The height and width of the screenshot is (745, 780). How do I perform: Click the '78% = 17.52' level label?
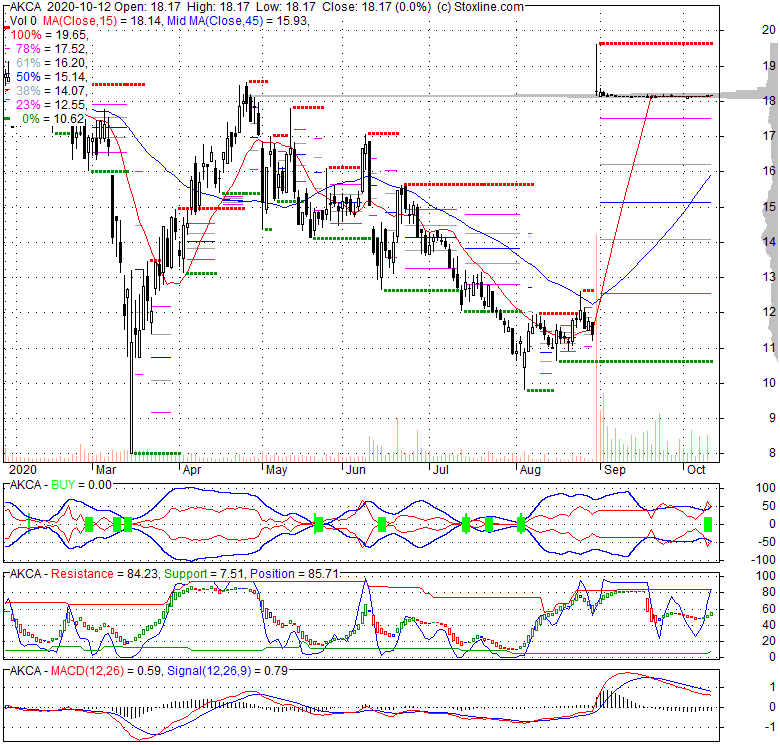click(x=51, y=49)
